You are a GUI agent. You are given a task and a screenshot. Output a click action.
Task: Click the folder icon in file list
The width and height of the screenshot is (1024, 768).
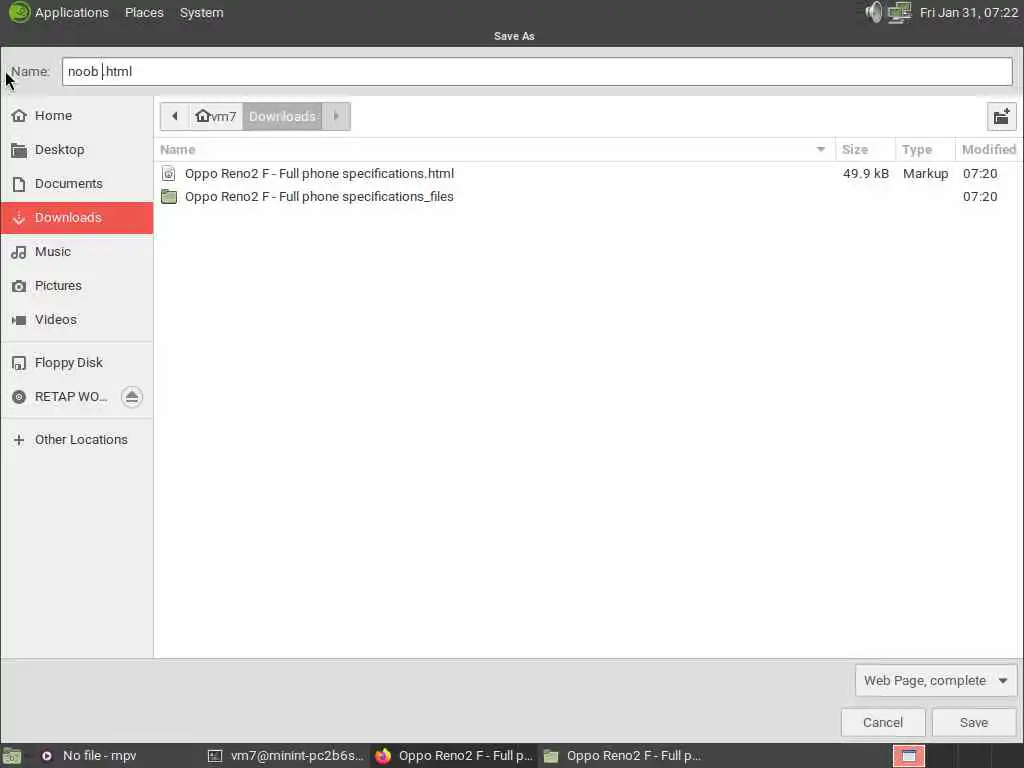pyautogui.click(x=168, y=197)
